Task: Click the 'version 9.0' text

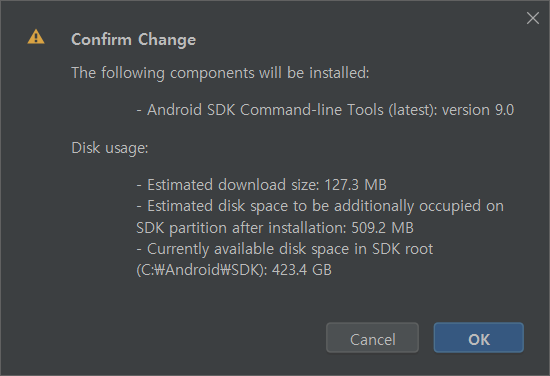Action: [x=478, y=110]
